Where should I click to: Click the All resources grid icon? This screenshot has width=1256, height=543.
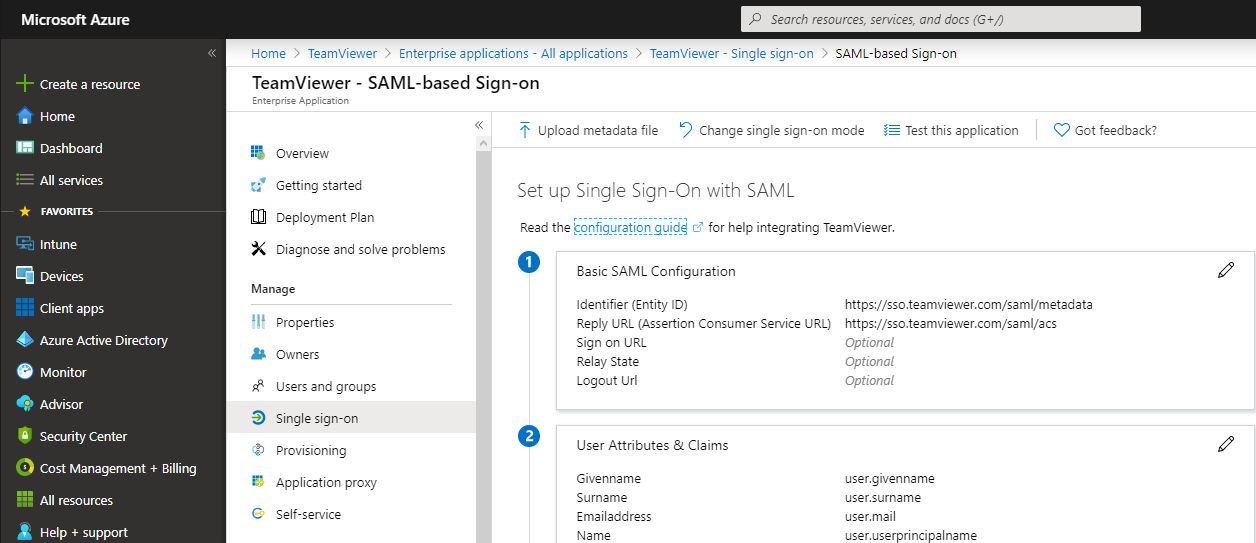(25, 500)
